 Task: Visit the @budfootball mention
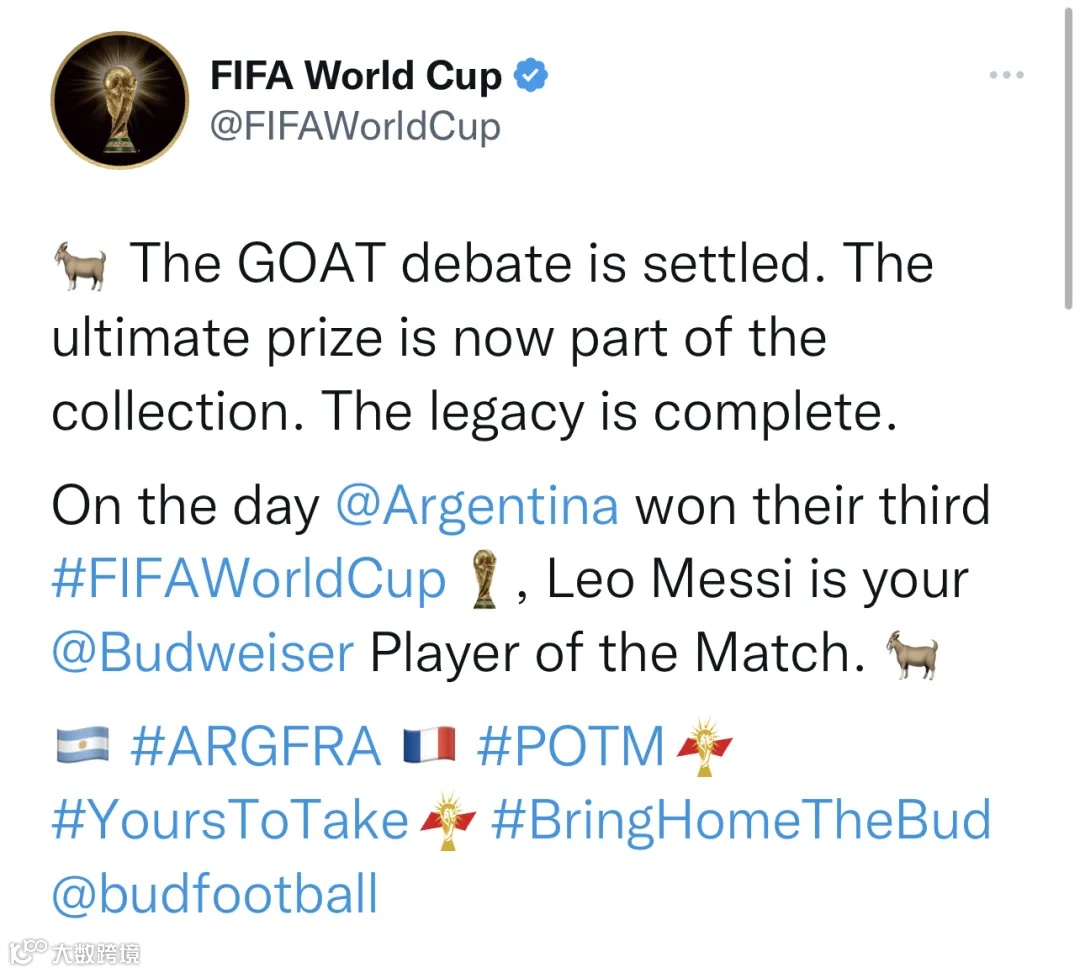coord(215,893)
